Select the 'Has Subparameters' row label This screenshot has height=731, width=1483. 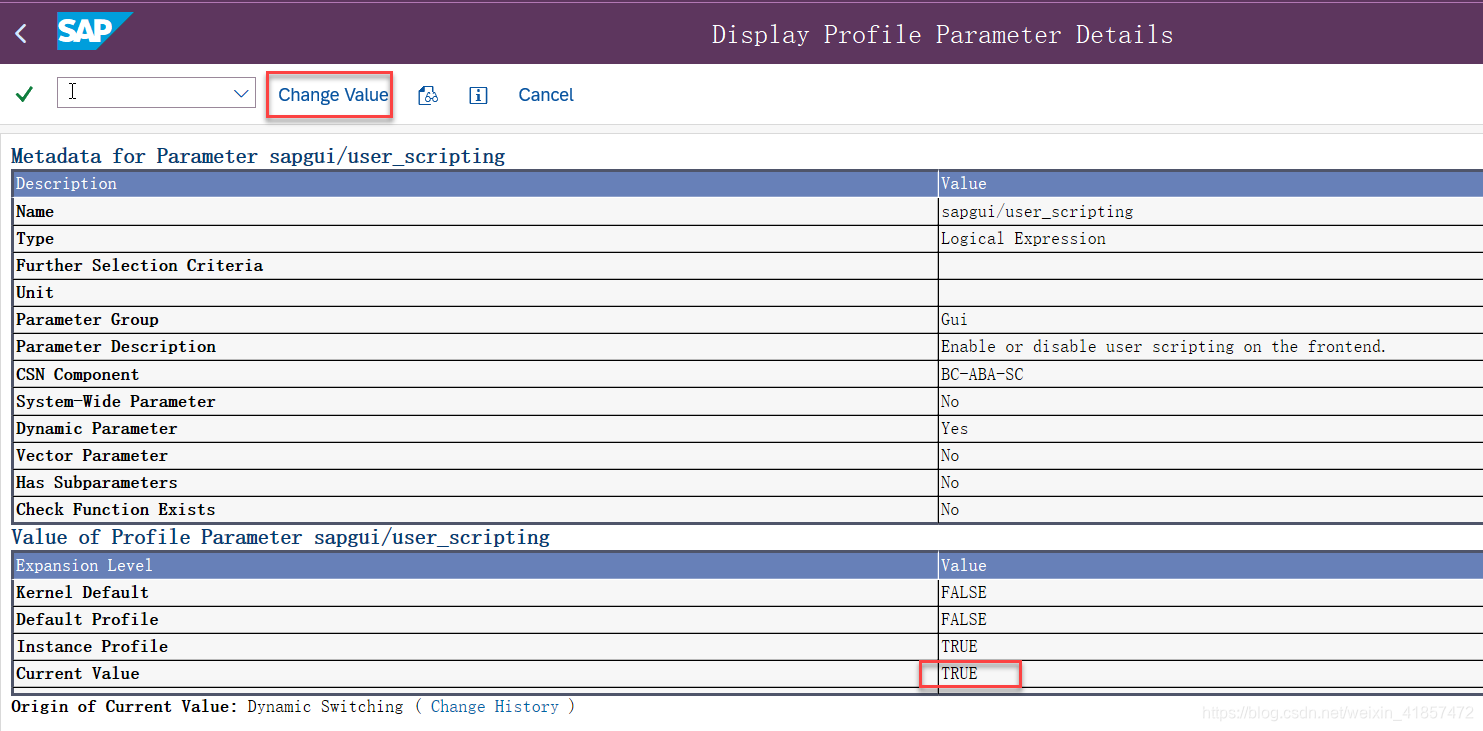tap(97, 482)
